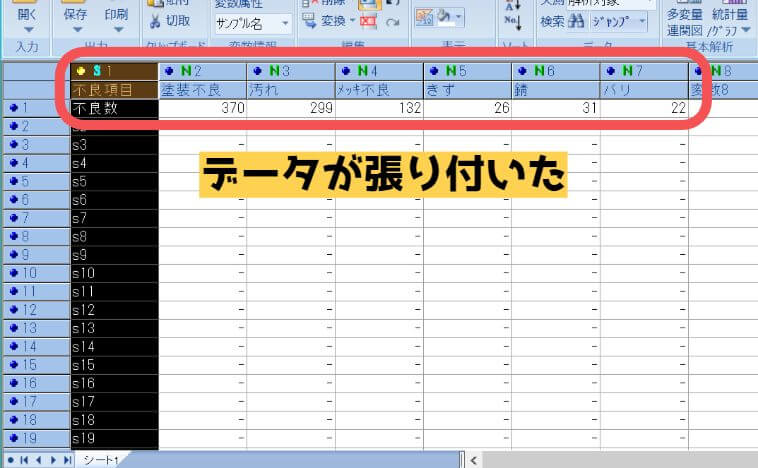Open the サンプル名 variable attribute combo box

pos(253,23)
